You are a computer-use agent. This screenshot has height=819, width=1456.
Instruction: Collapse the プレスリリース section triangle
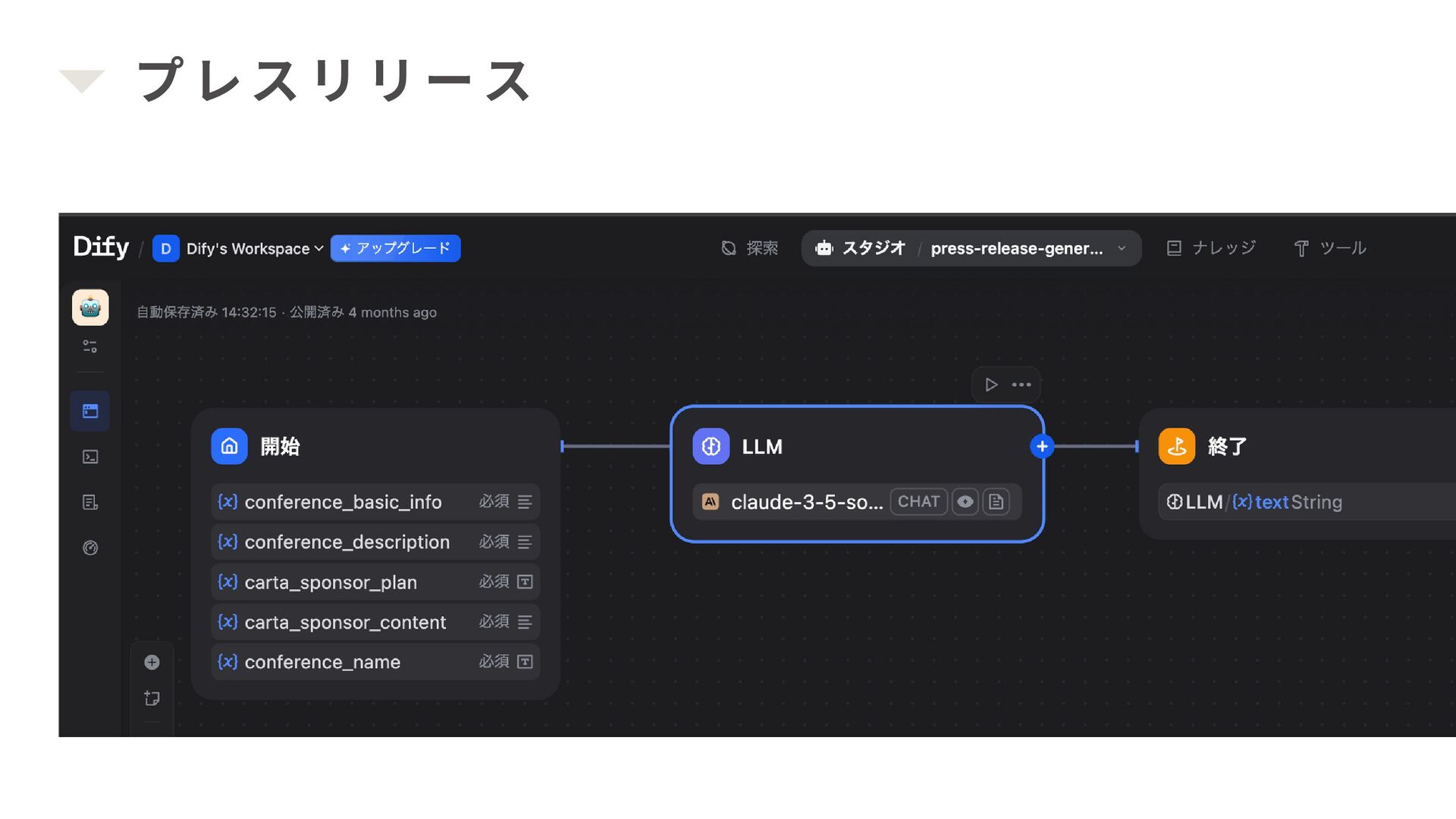tap(82, 81)
